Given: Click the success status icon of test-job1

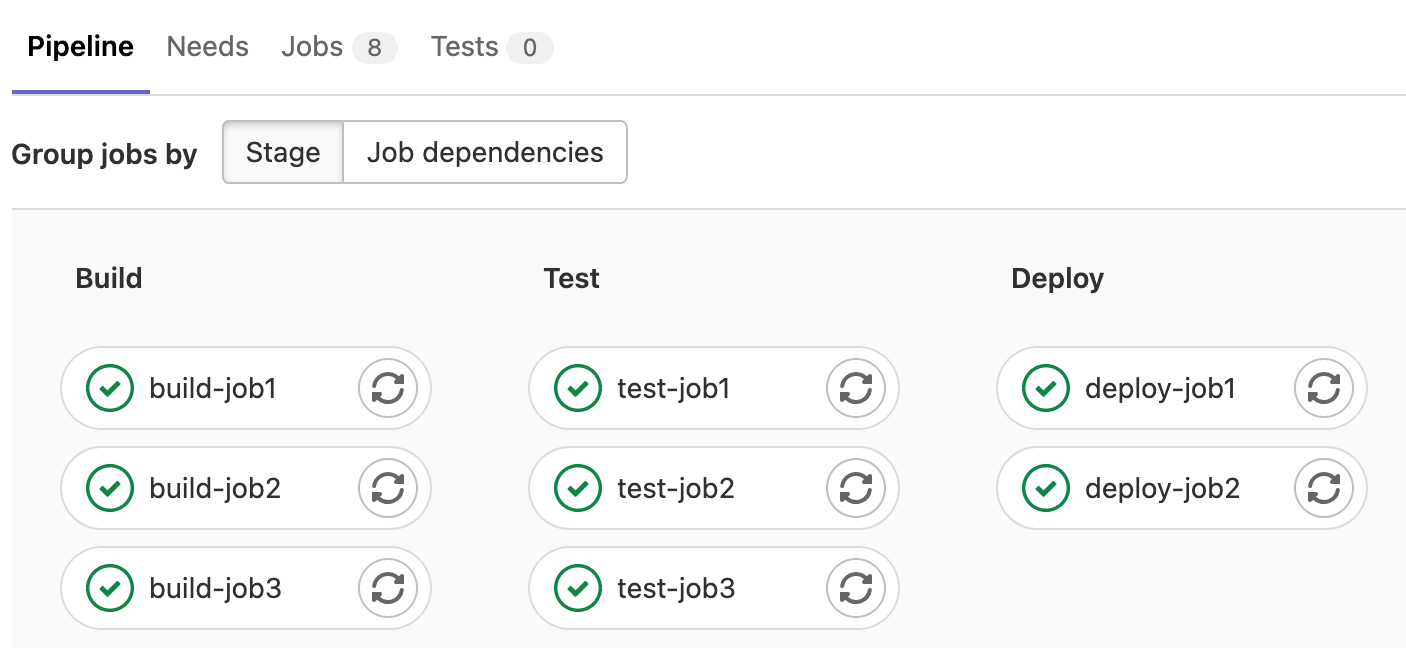Looking at the screenshot, I should 578,388.
